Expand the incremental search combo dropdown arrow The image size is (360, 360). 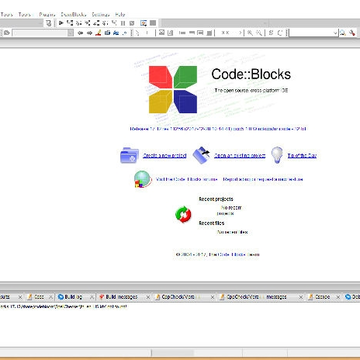[71, 33]
